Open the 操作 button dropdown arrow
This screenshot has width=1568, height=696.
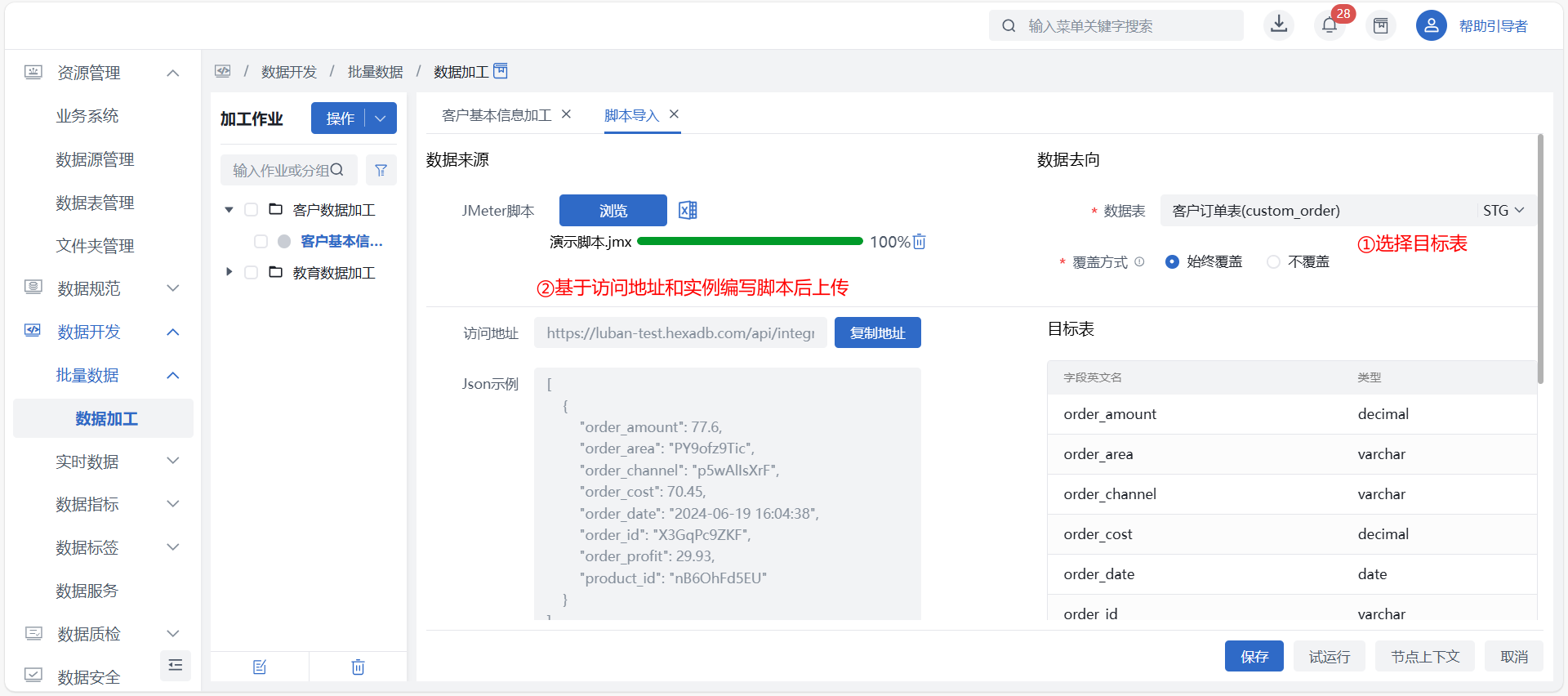pyautogui.click(x=381, y=118)
